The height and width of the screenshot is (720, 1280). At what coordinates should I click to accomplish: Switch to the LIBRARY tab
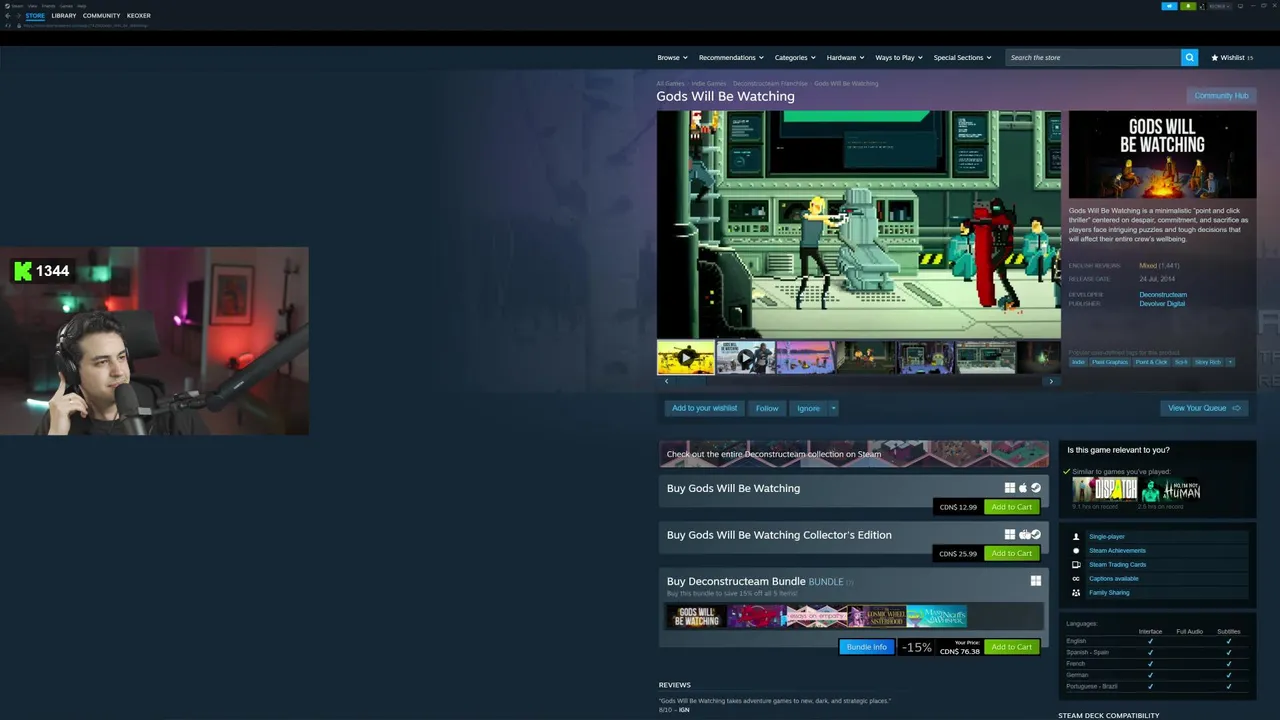click(x=64, y=16)
